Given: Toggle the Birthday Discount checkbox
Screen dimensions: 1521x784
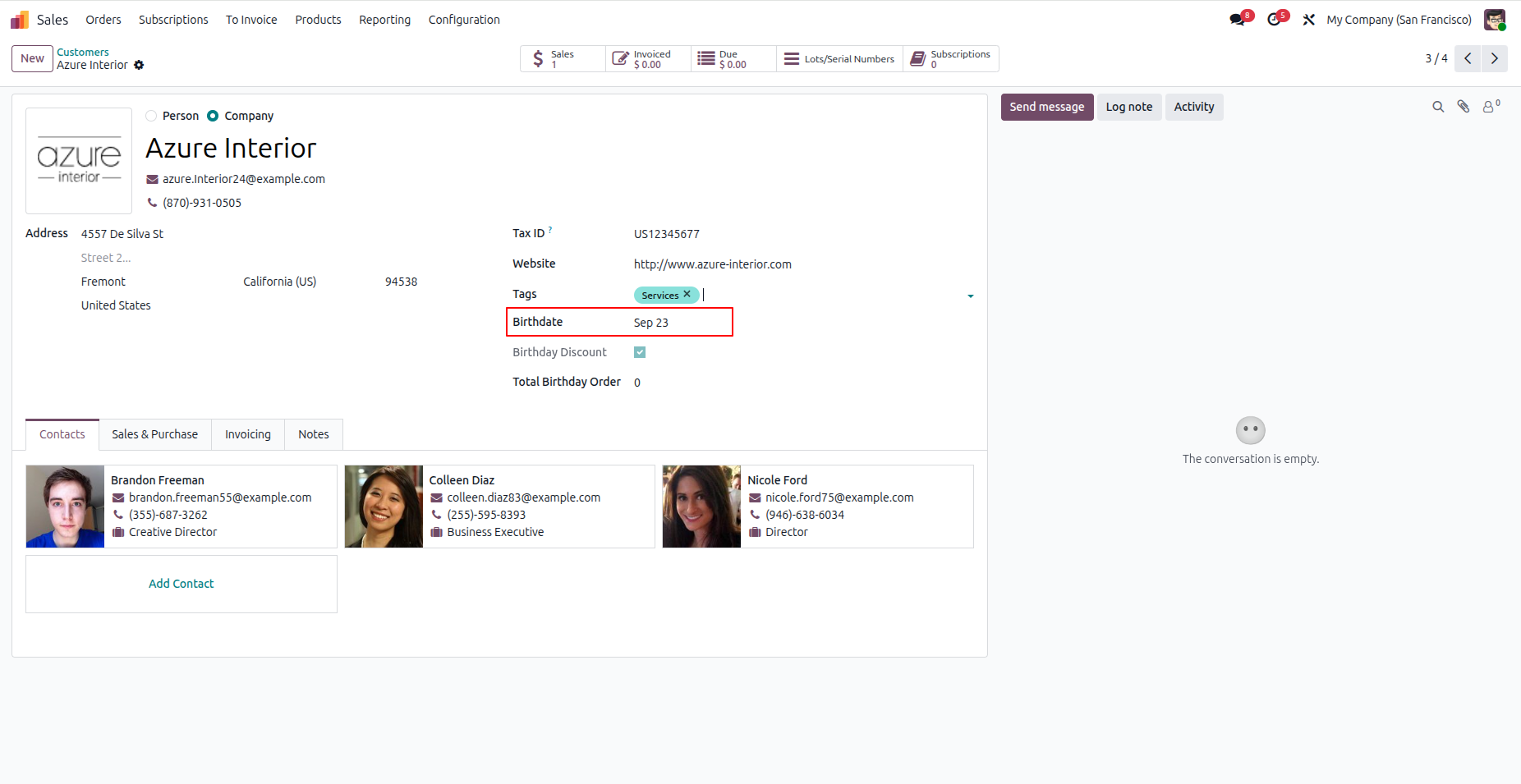Looking at the screenshot, I should coord(640,352).
